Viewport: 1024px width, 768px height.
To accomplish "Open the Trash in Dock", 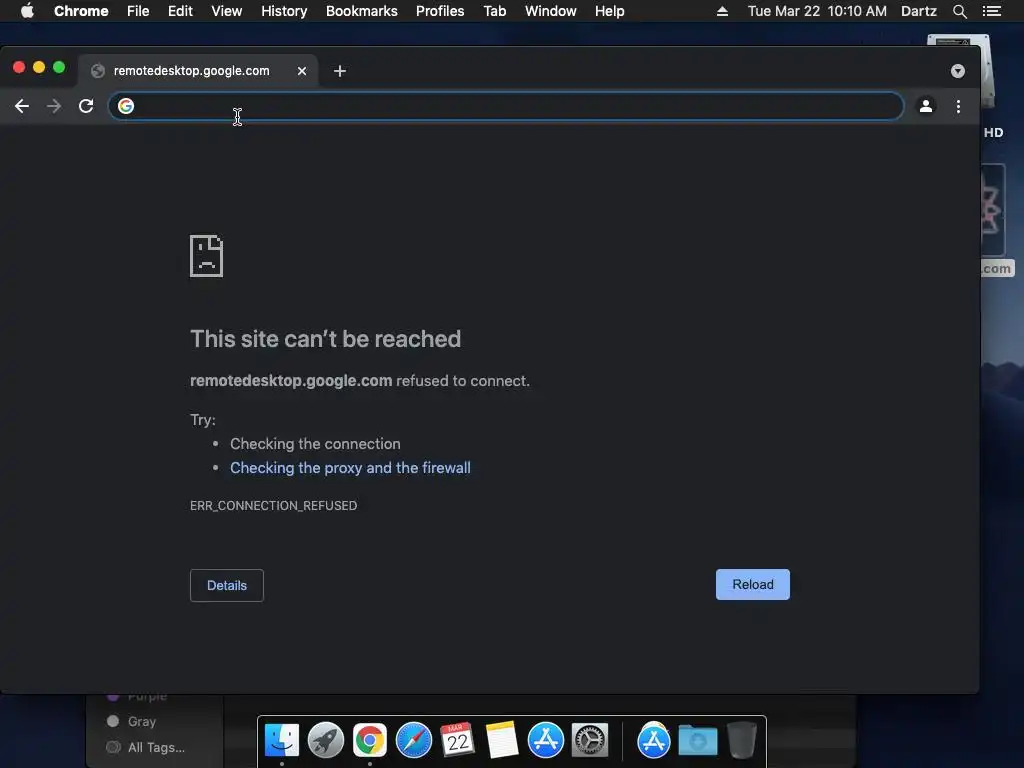I will [742, 740].
